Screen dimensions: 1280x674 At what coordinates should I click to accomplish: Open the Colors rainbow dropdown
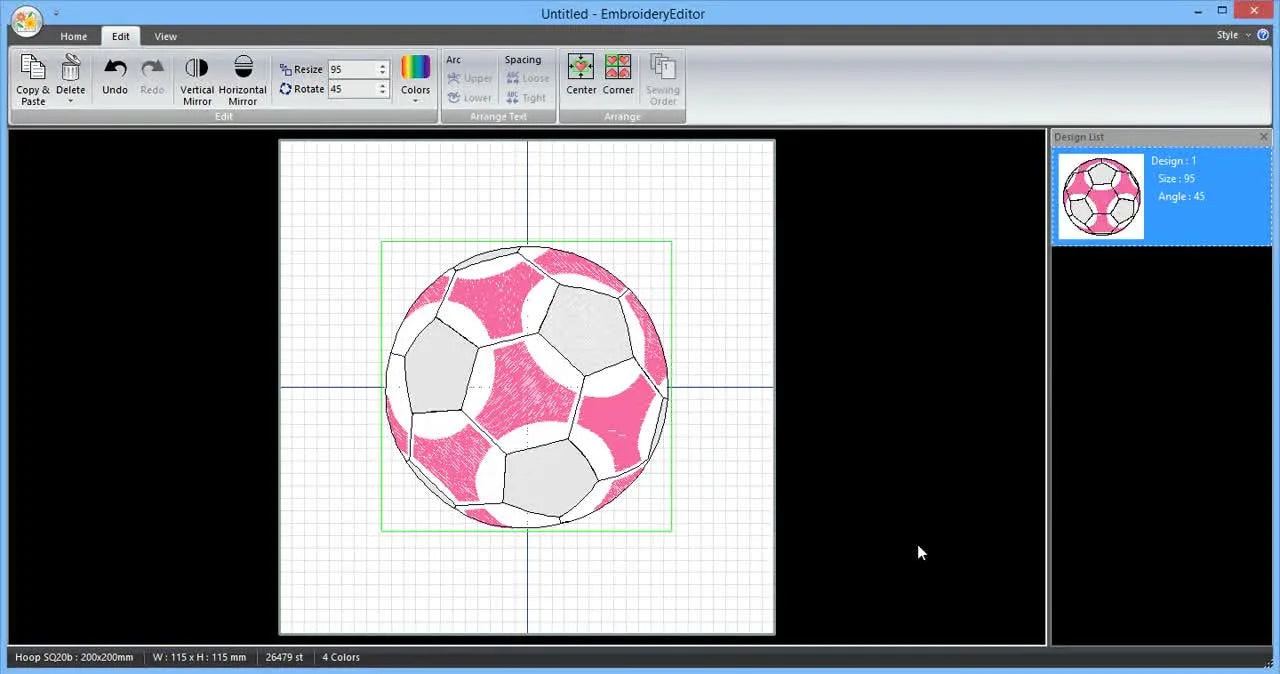(415, 69)
